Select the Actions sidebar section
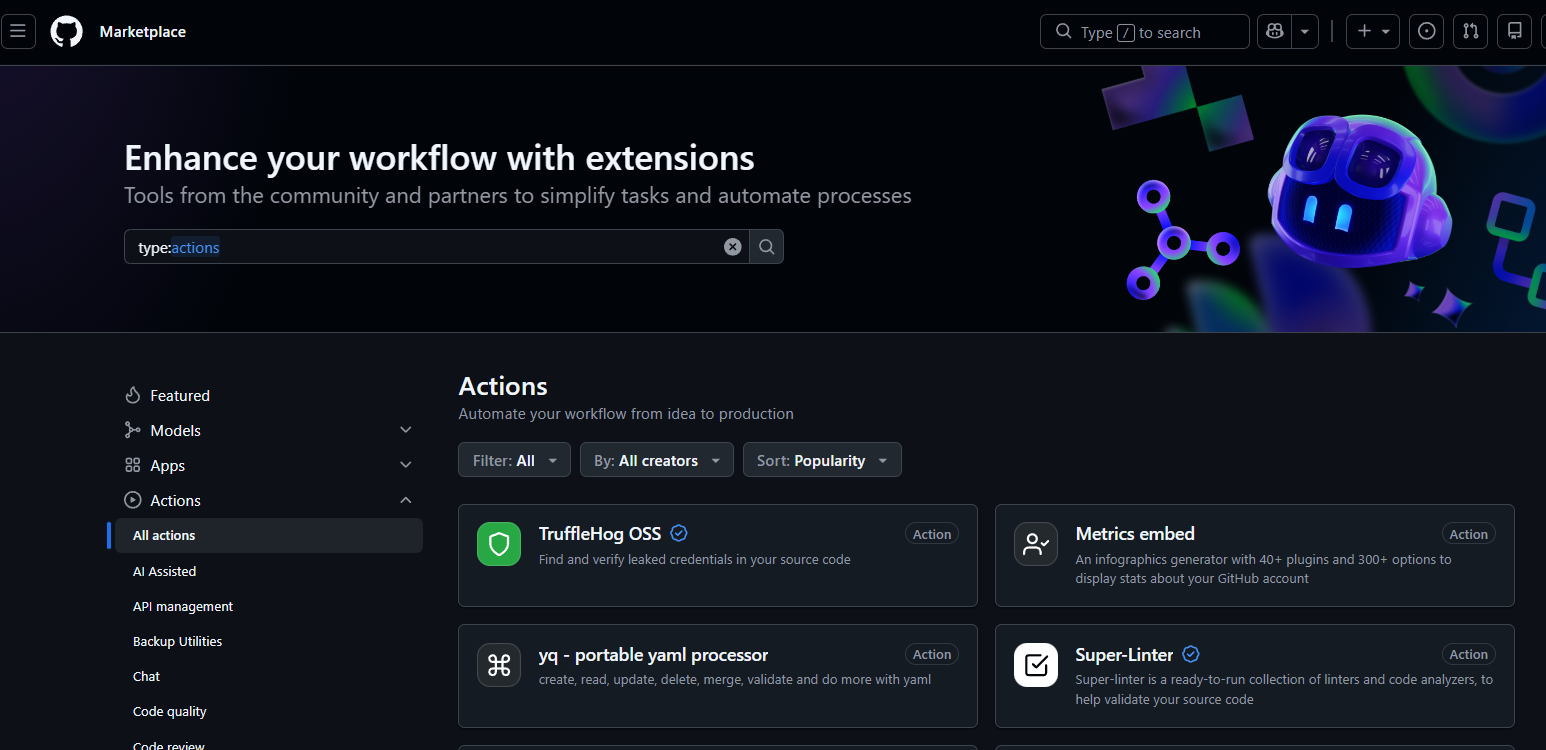Viewport: 1546px width, 750px height. 176,500
